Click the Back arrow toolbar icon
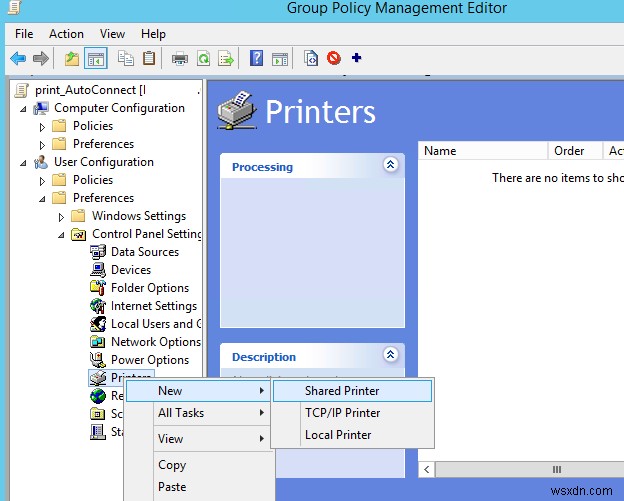This screenshot has height=501, width=624. [18, 58]
